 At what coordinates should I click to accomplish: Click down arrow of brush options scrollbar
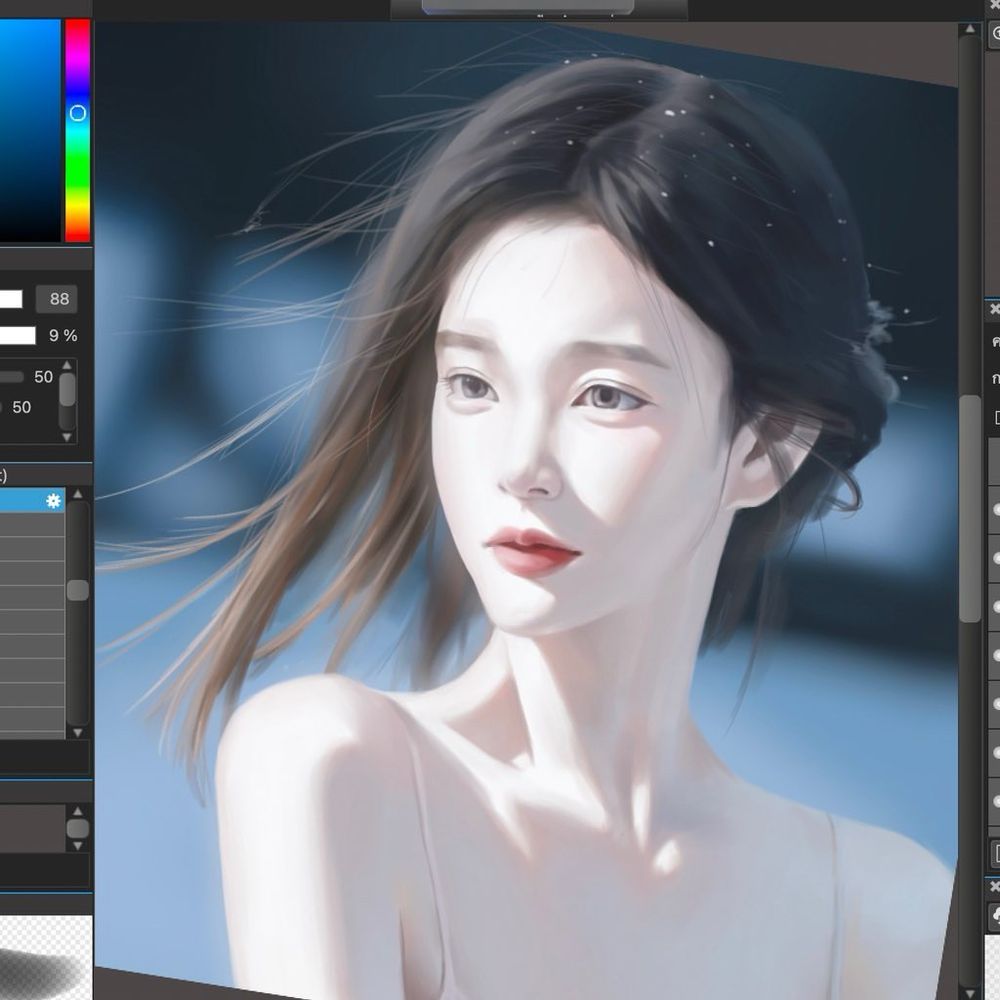pos(67,437)
